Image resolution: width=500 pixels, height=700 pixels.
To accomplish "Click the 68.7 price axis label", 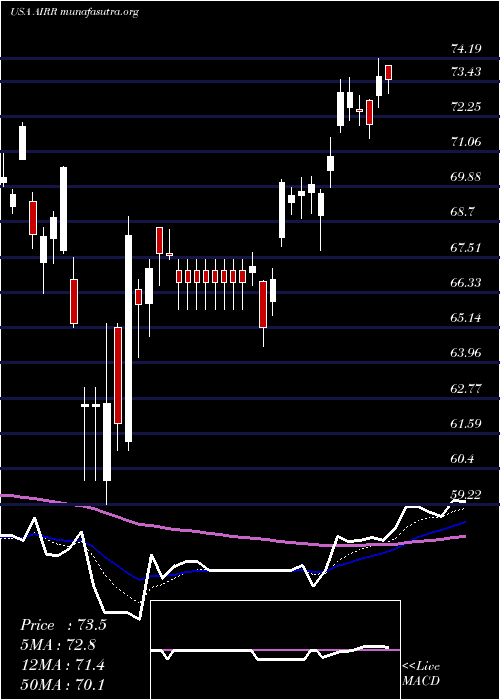I will (463, 212).
